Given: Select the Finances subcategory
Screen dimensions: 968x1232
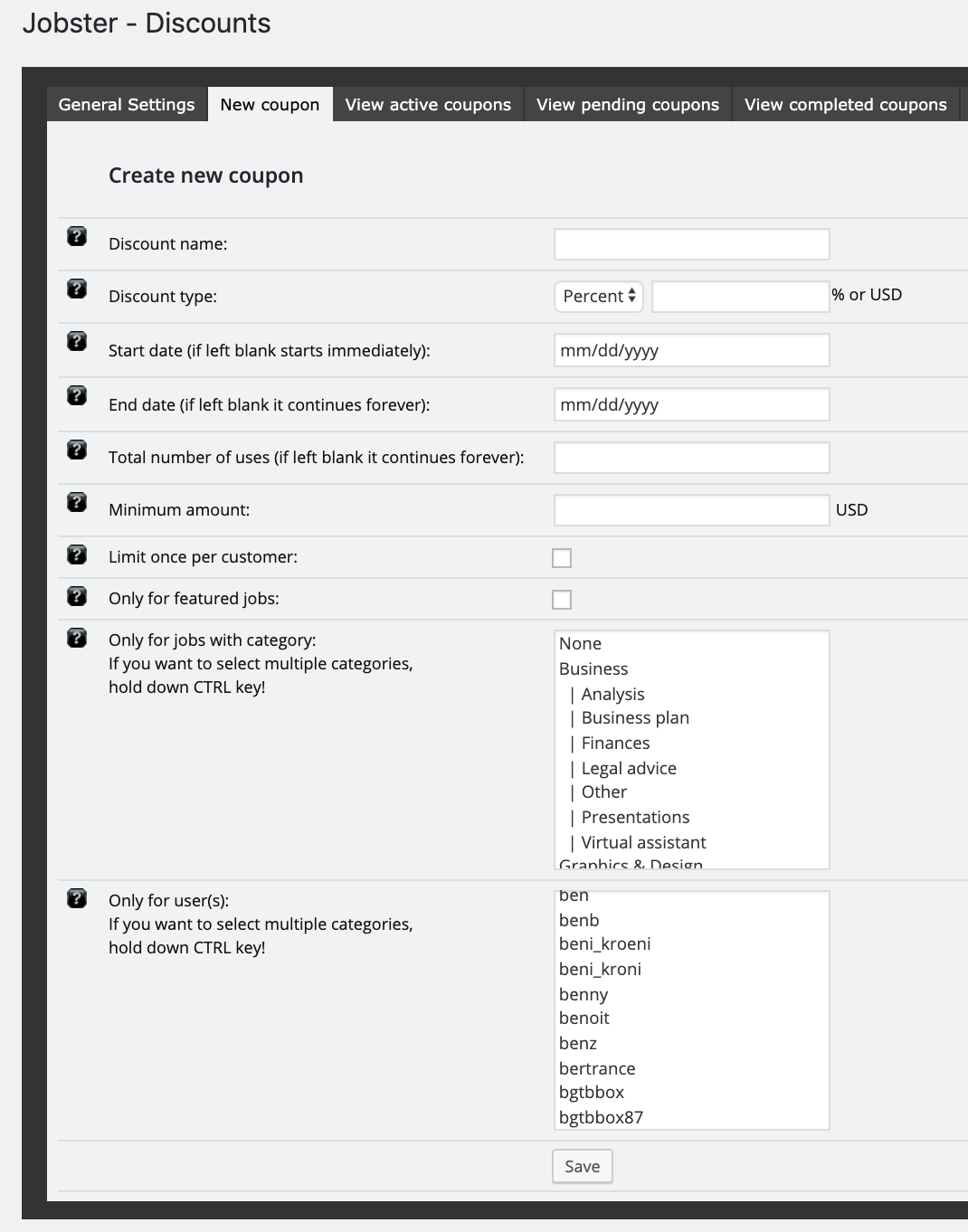Looking at the screenshot, I should (x=692, y=744).
